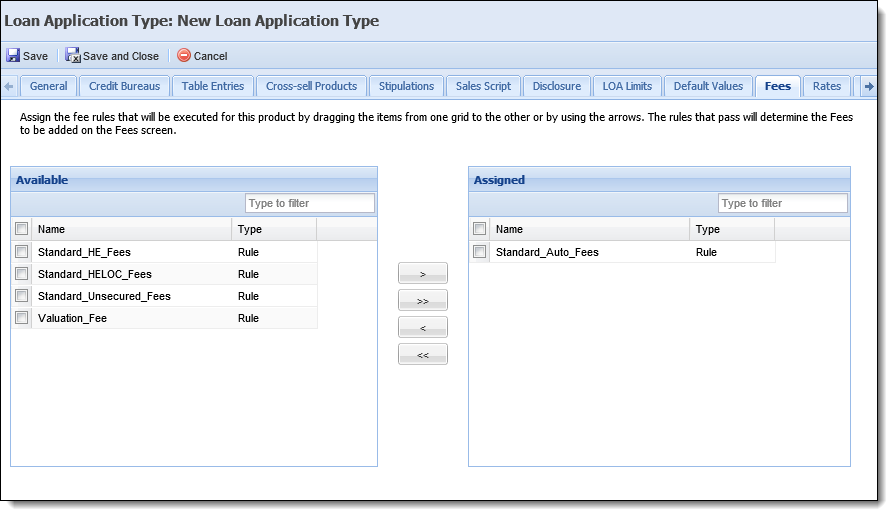Image resolution: width=893 pixels, height=516 pixels.
Task: Select the Valuation_Fee row name
Action: click(x=72, y=318)
